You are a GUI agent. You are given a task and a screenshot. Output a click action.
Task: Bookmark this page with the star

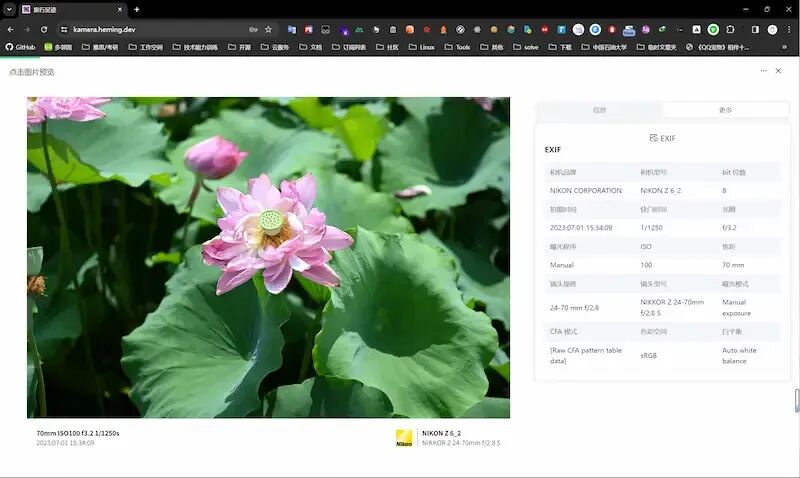click(268, 30)
